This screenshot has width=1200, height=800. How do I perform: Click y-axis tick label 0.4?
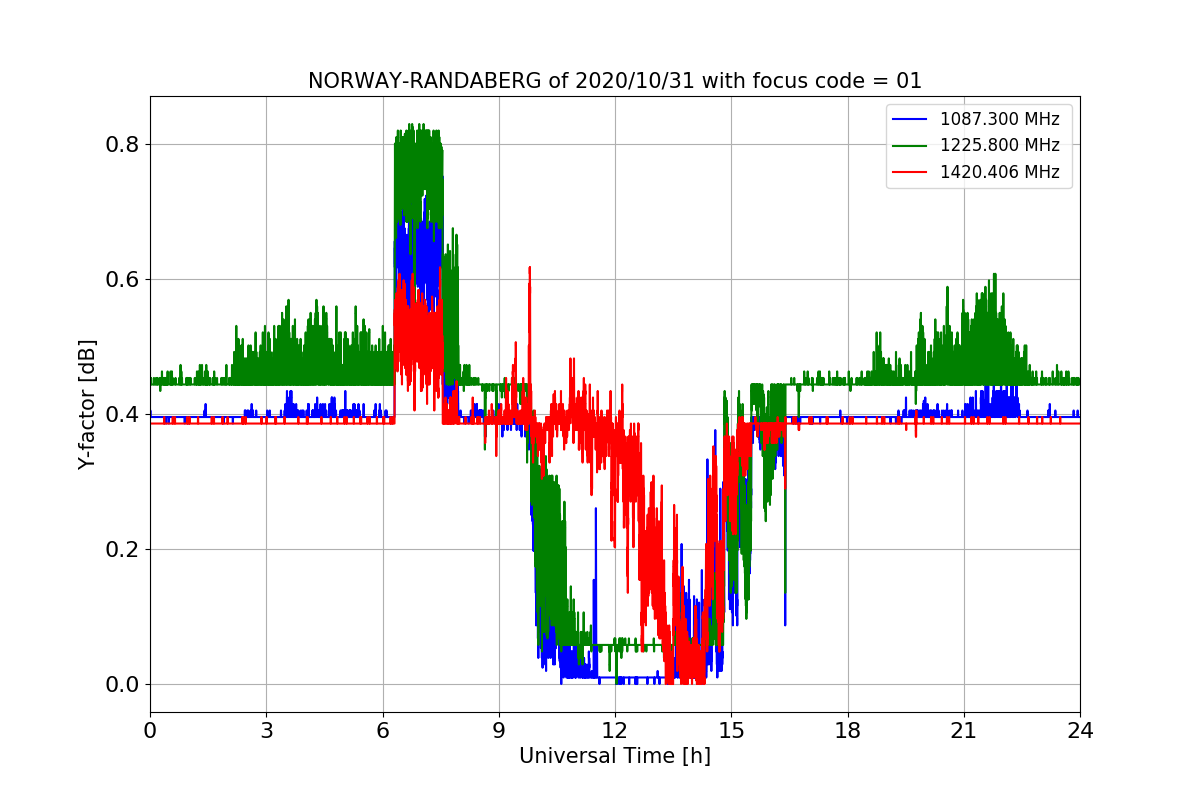[122, 415]
